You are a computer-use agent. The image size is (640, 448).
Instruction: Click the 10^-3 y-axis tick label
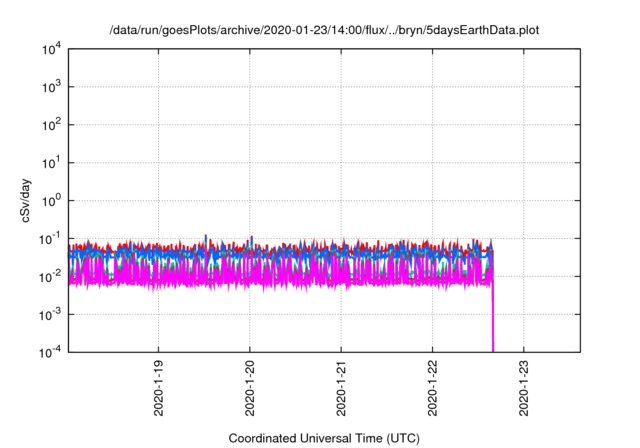point(50,315)
